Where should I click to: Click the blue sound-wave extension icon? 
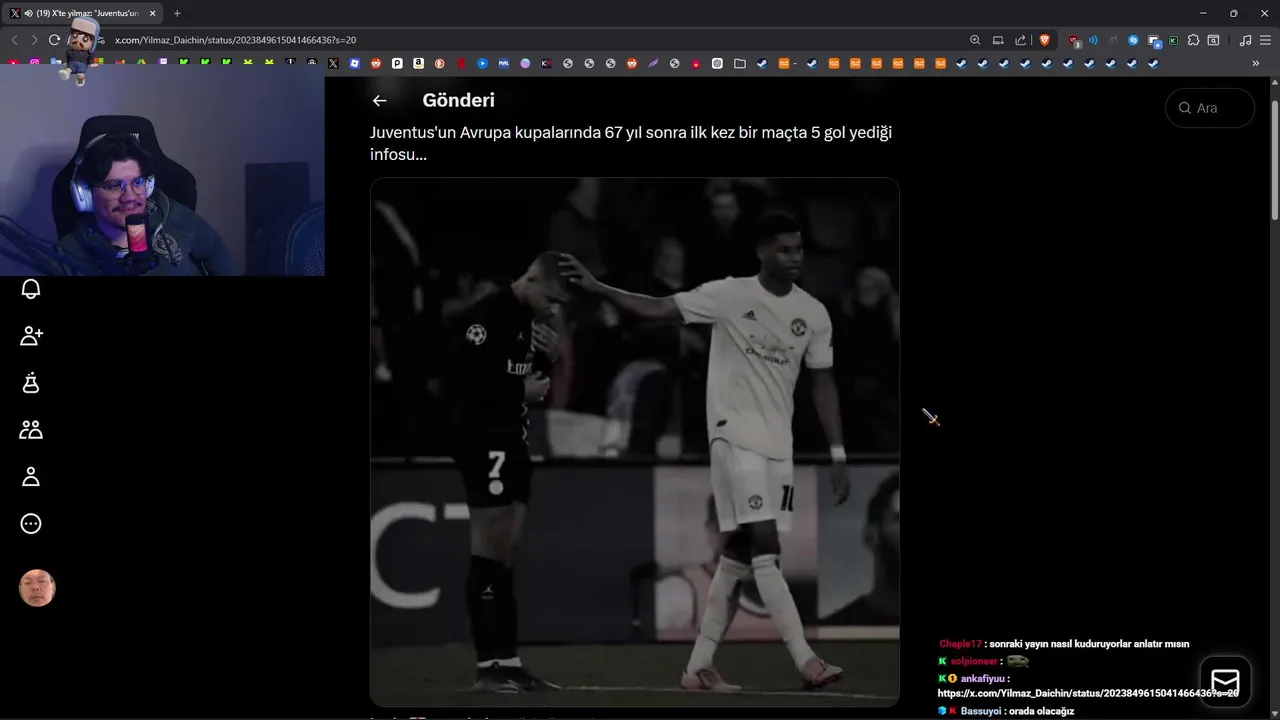pos(1093,40)
